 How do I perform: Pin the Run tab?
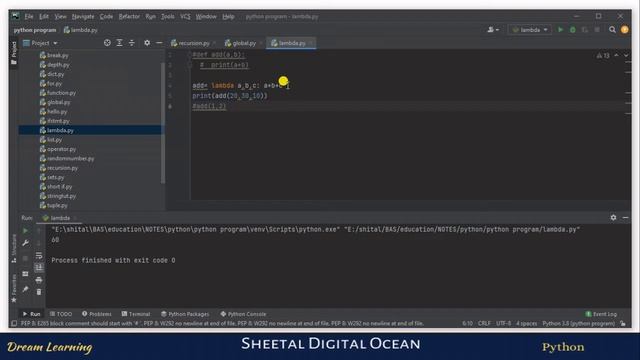[x=25, y=289]
